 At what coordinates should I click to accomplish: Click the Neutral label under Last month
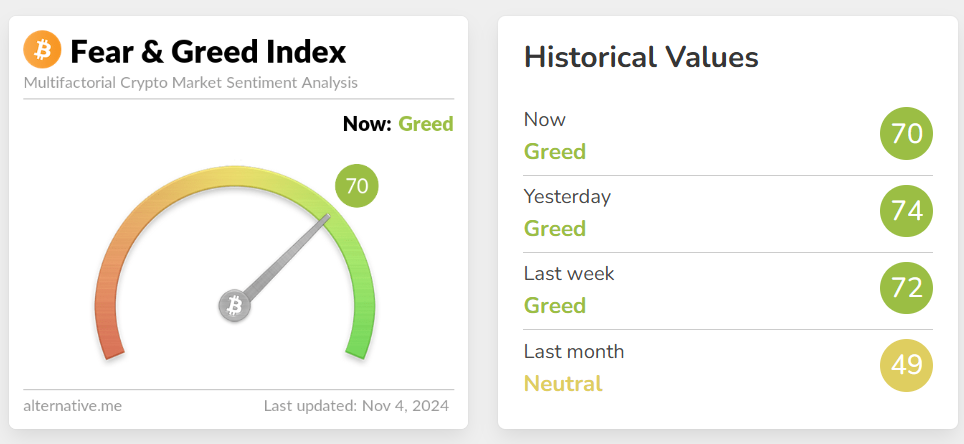[563, 383]
